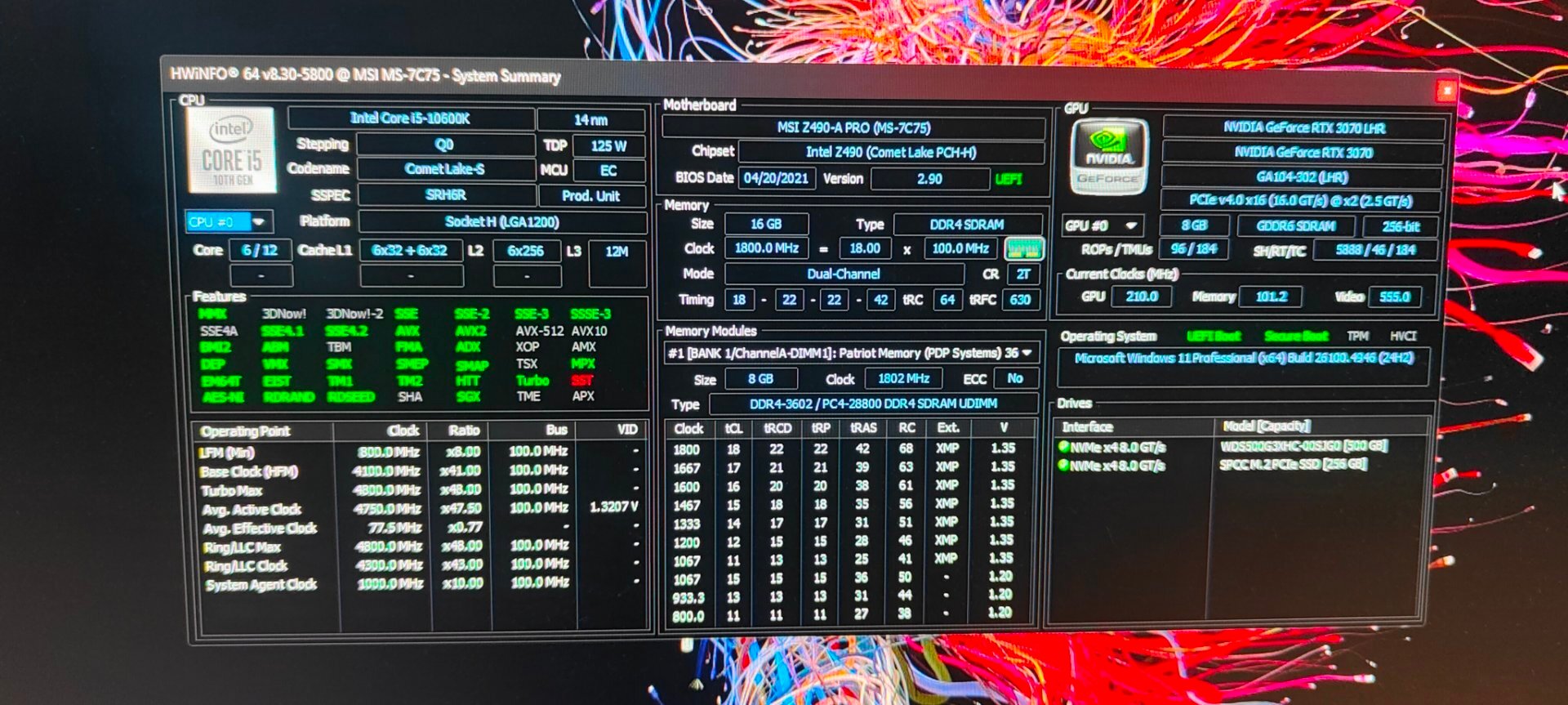Screen dimensions: 1568x705
Task: Click the DDR4 SDRAM memory type field
Action: click(967, 225)
